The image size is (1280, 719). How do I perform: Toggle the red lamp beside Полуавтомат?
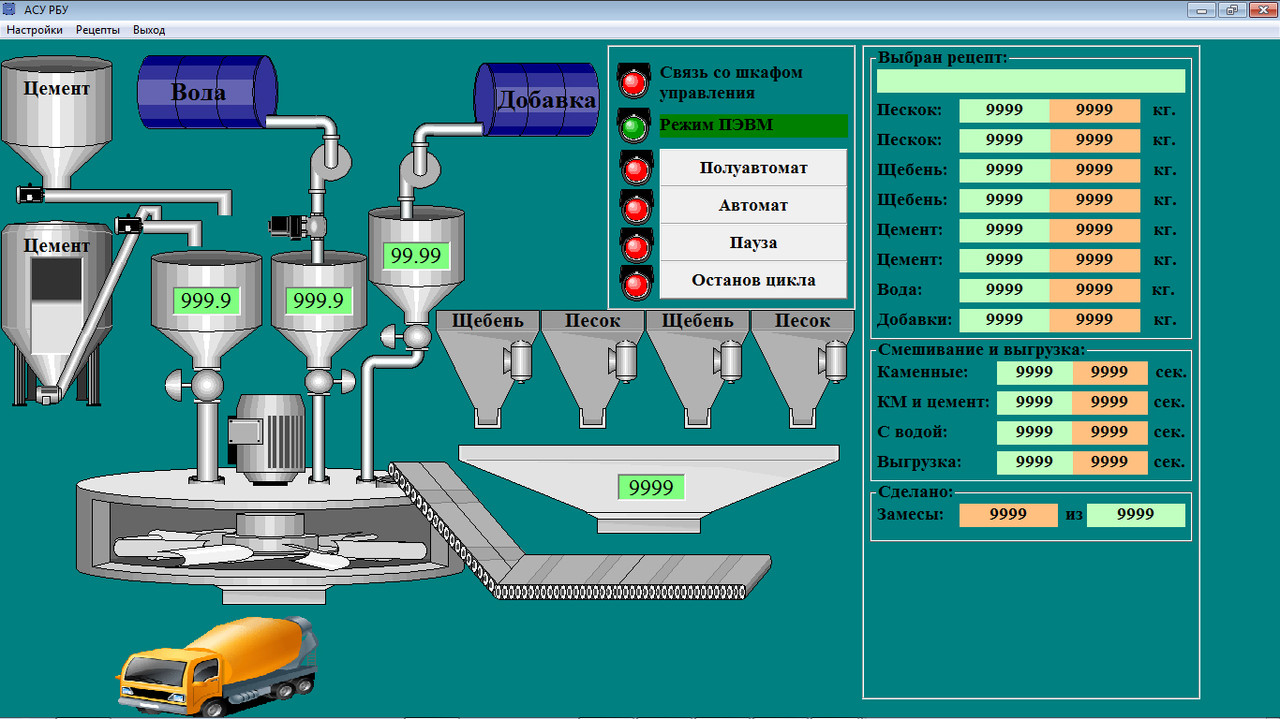(636, 168)
